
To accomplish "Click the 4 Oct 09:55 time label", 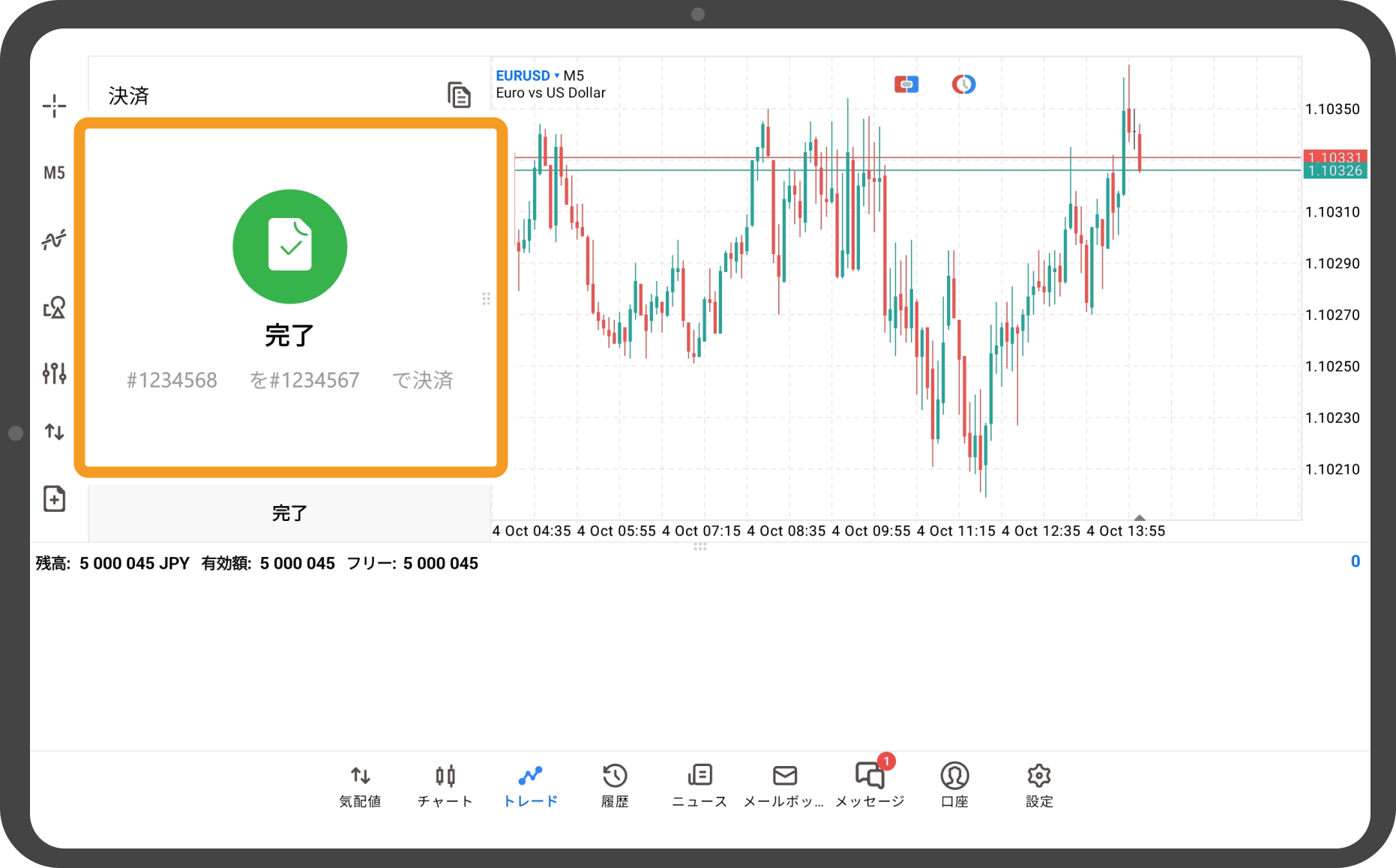I will [870, 531].
